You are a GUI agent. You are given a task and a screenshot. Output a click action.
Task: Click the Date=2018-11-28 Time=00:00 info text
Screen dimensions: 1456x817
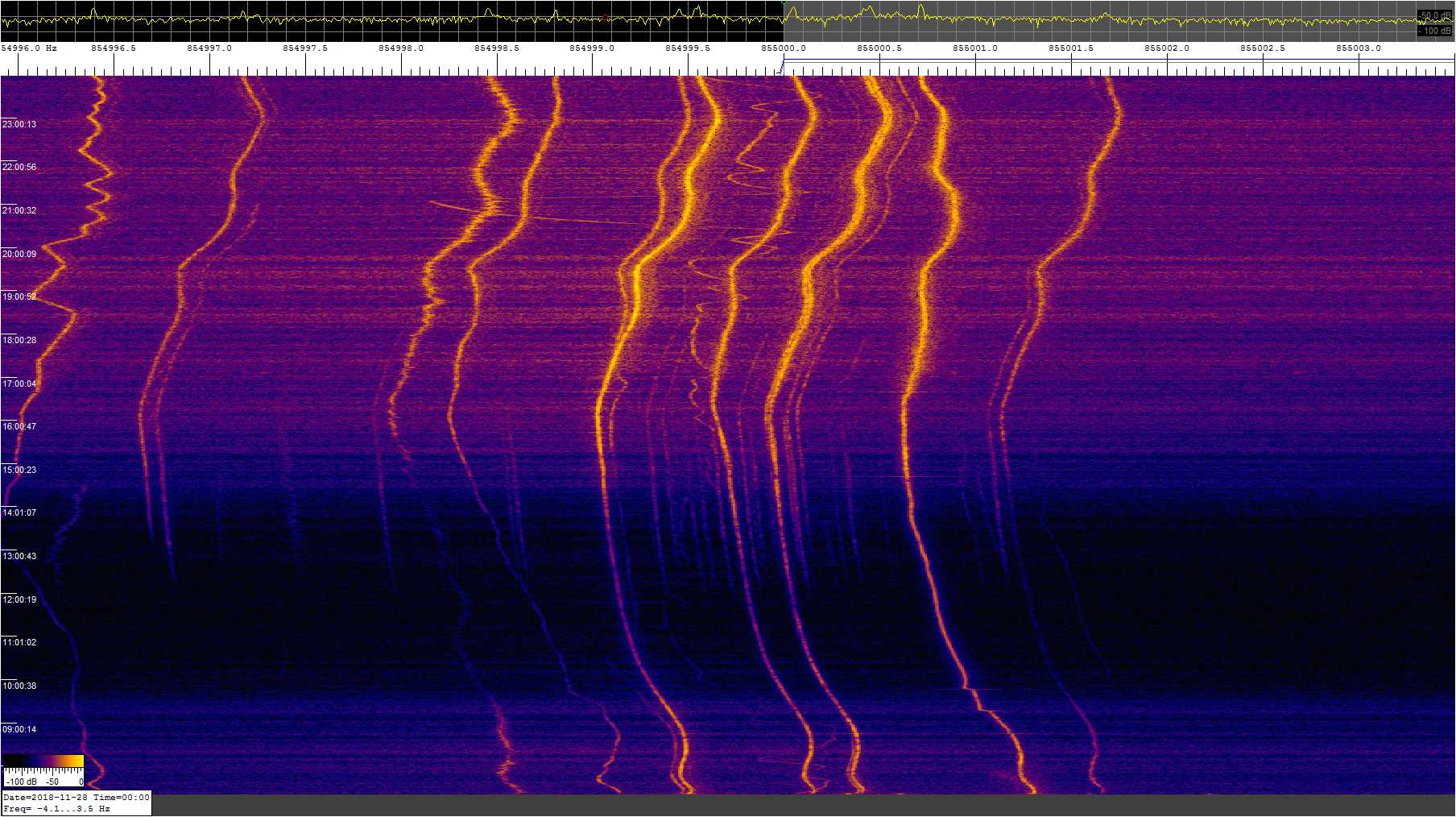[x=77, y=798]
